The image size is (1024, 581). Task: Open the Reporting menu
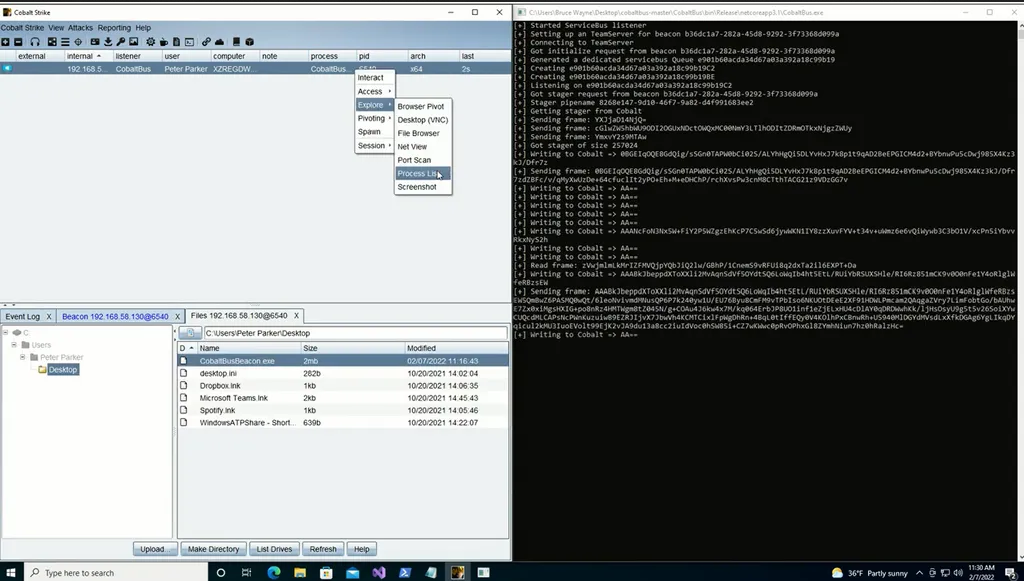point(114,27)
